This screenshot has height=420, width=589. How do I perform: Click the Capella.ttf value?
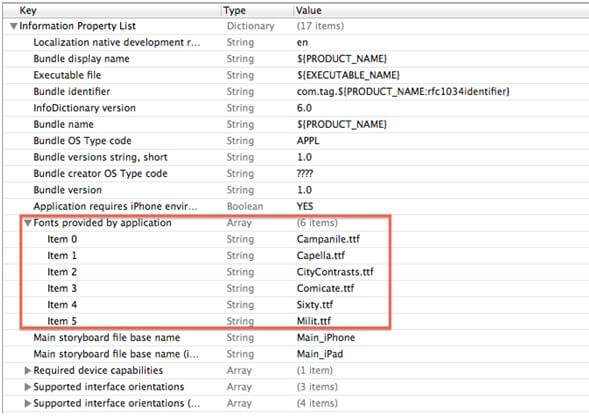(x=321, y=256)
